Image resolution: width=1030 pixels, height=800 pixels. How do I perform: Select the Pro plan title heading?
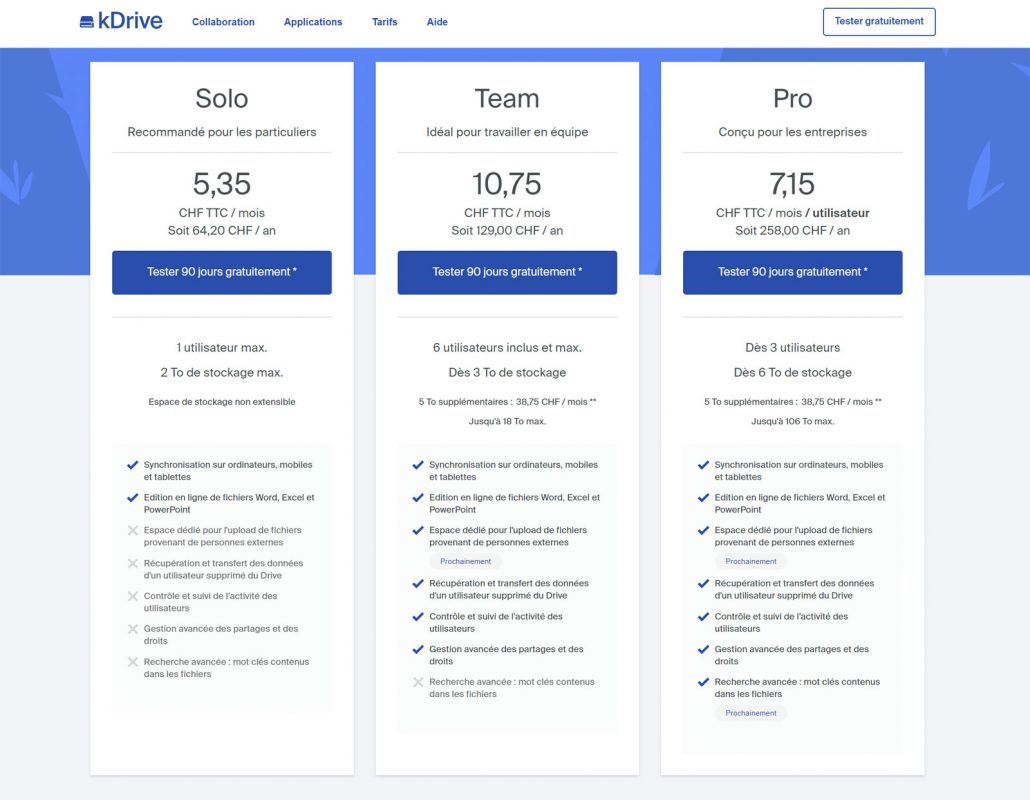coord(793,99)
